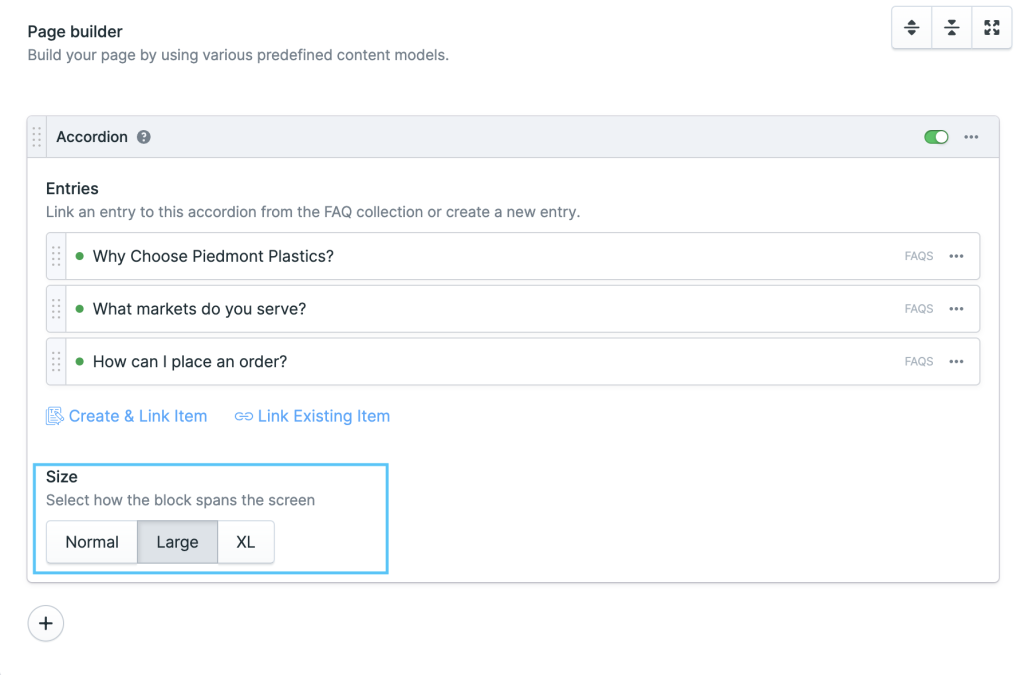Click drag handle of 'Why Choose Piedmont Plastics?' entry
This screenshot has height=675, width=1024.
pyautogui.click(x=56, y=256)
